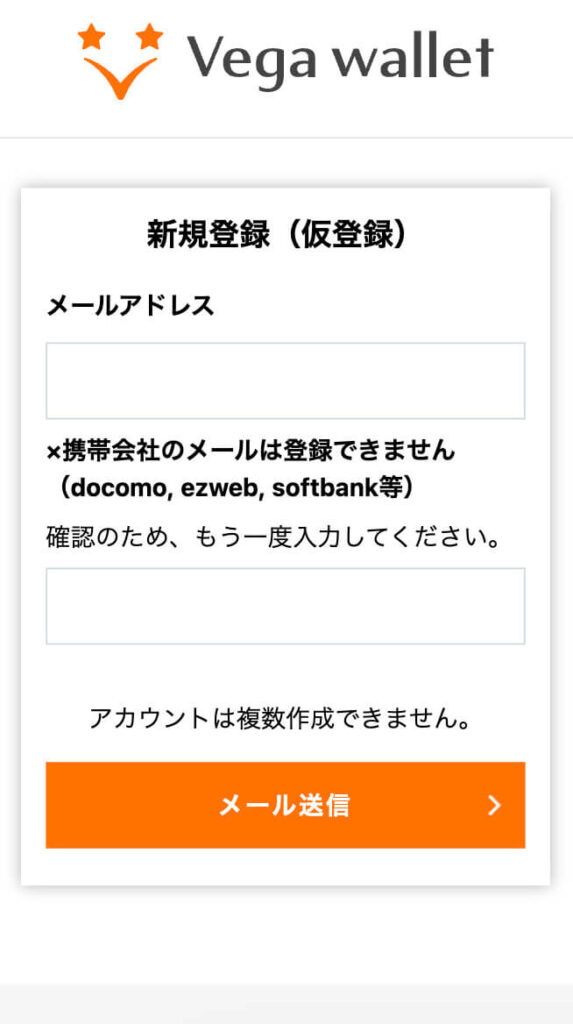Click the 携帯会社のメールは登録できません warning text
The image size is (573, 1024).
pyautogui.click(x=257, y=451)
